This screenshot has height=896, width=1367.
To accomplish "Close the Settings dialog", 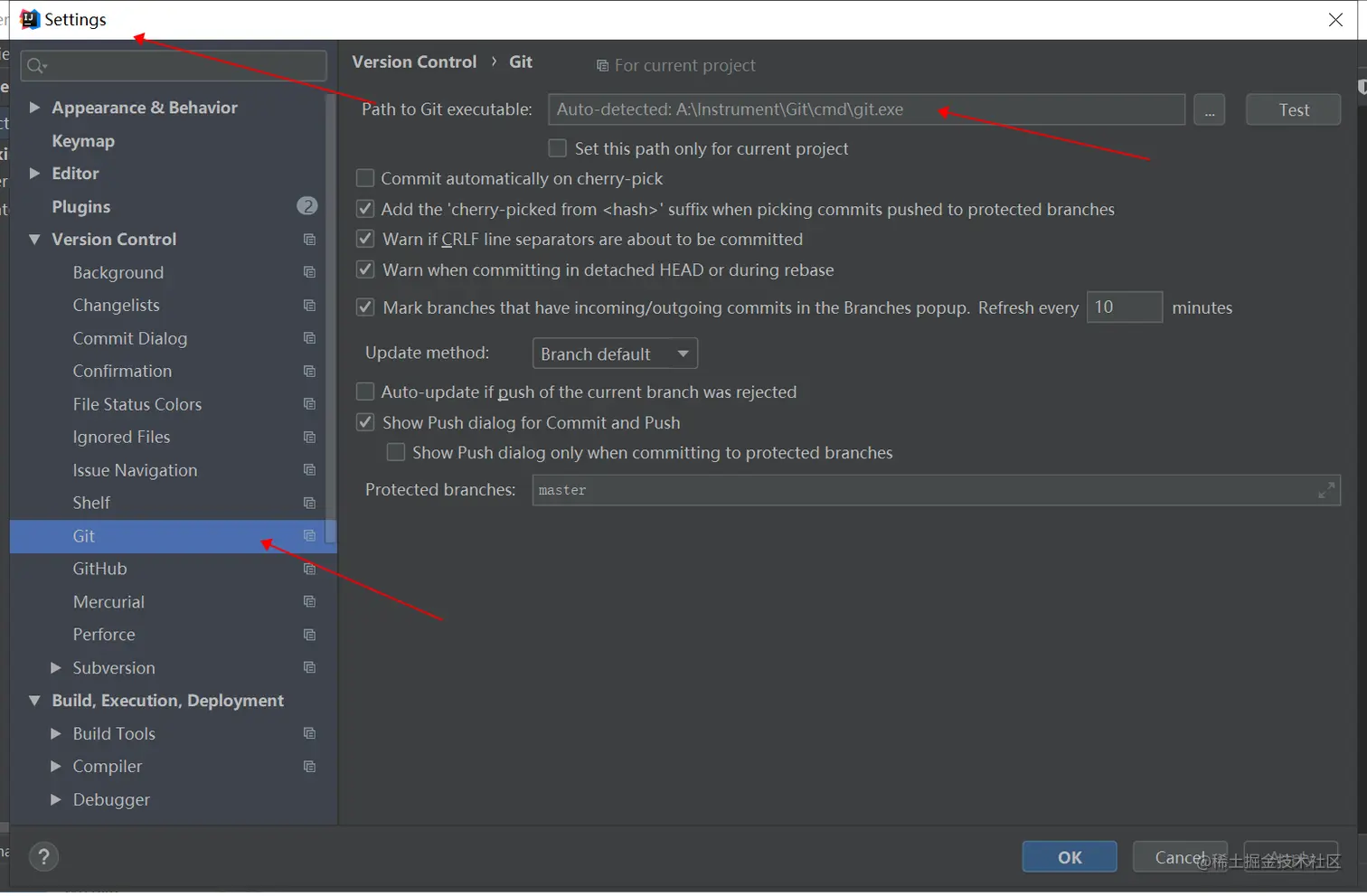I will click(x=1335, y=20).
